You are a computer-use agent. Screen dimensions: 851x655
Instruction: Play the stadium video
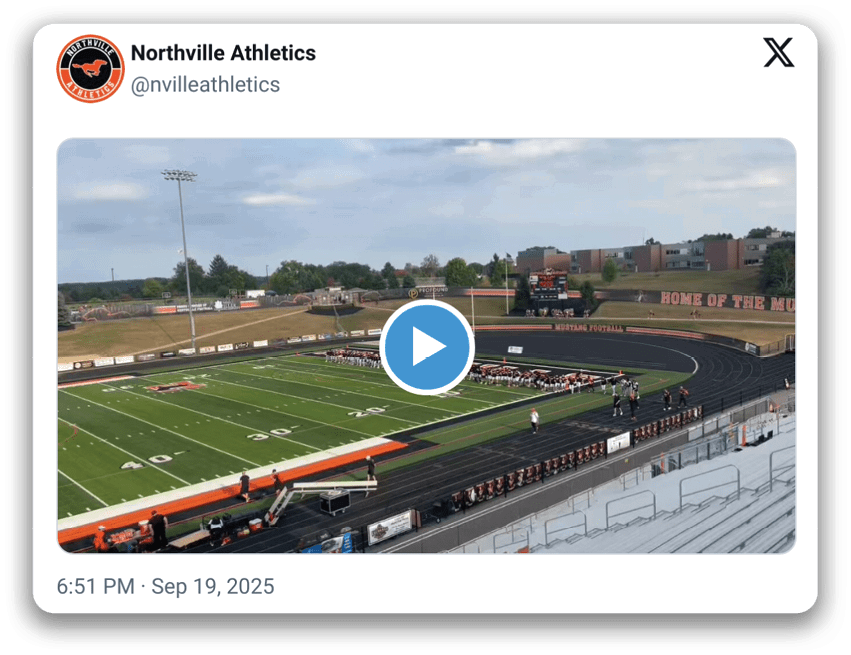click(x=427, y=346)
